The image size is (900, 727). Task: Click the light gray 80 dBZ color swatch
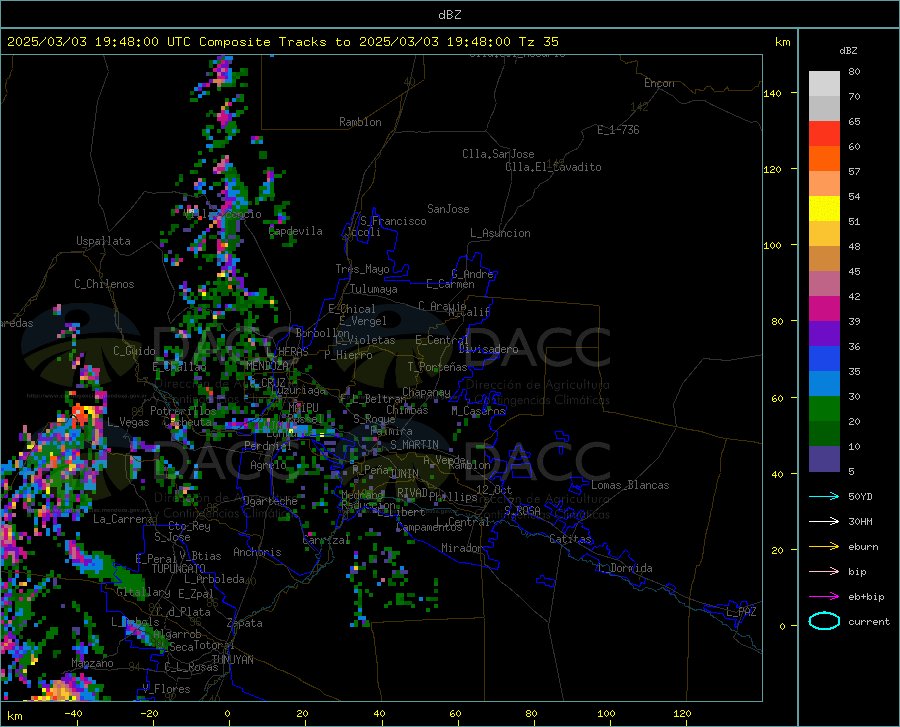coord(824,84)
